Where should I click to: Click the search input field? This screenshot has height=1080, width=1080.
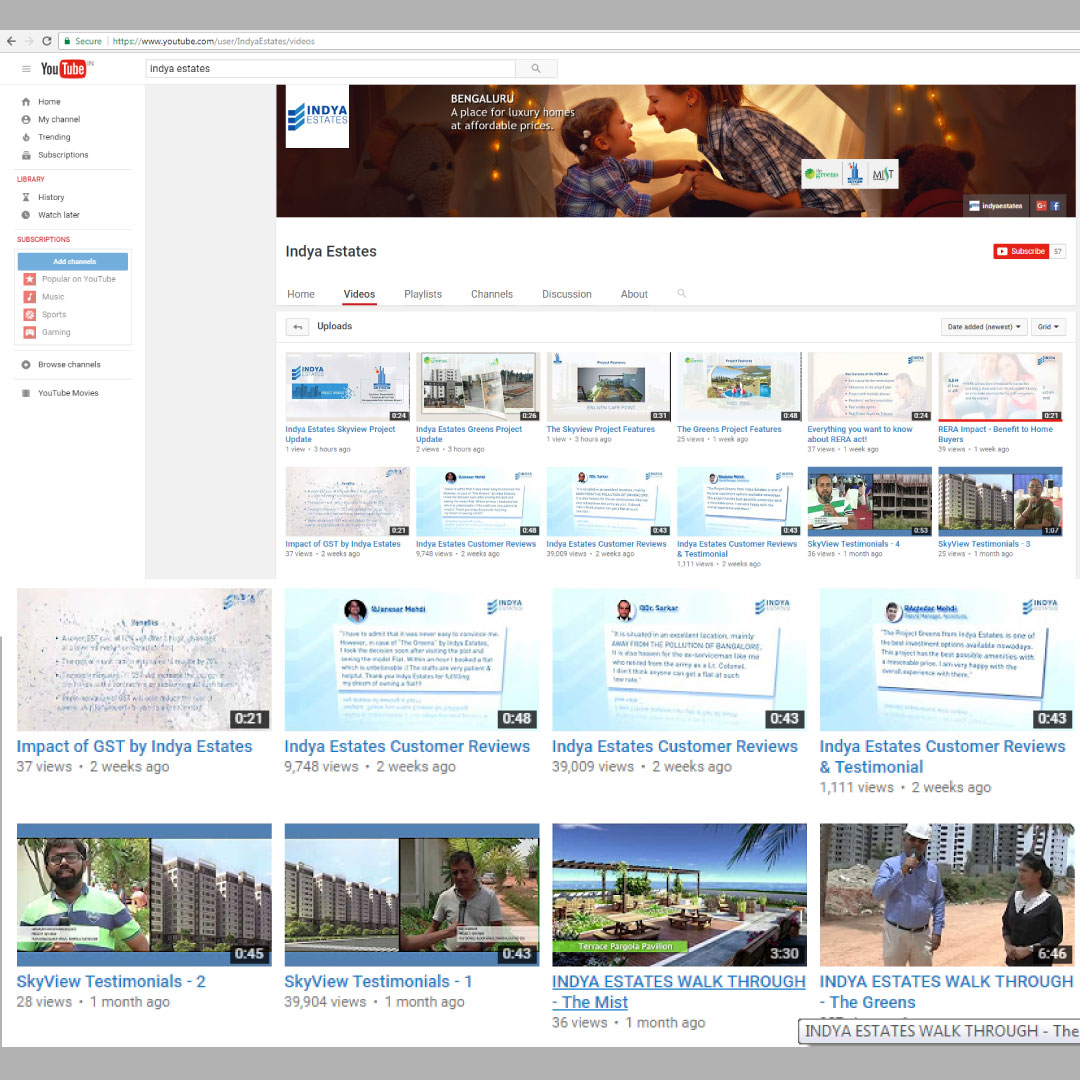tap(331, 69)
